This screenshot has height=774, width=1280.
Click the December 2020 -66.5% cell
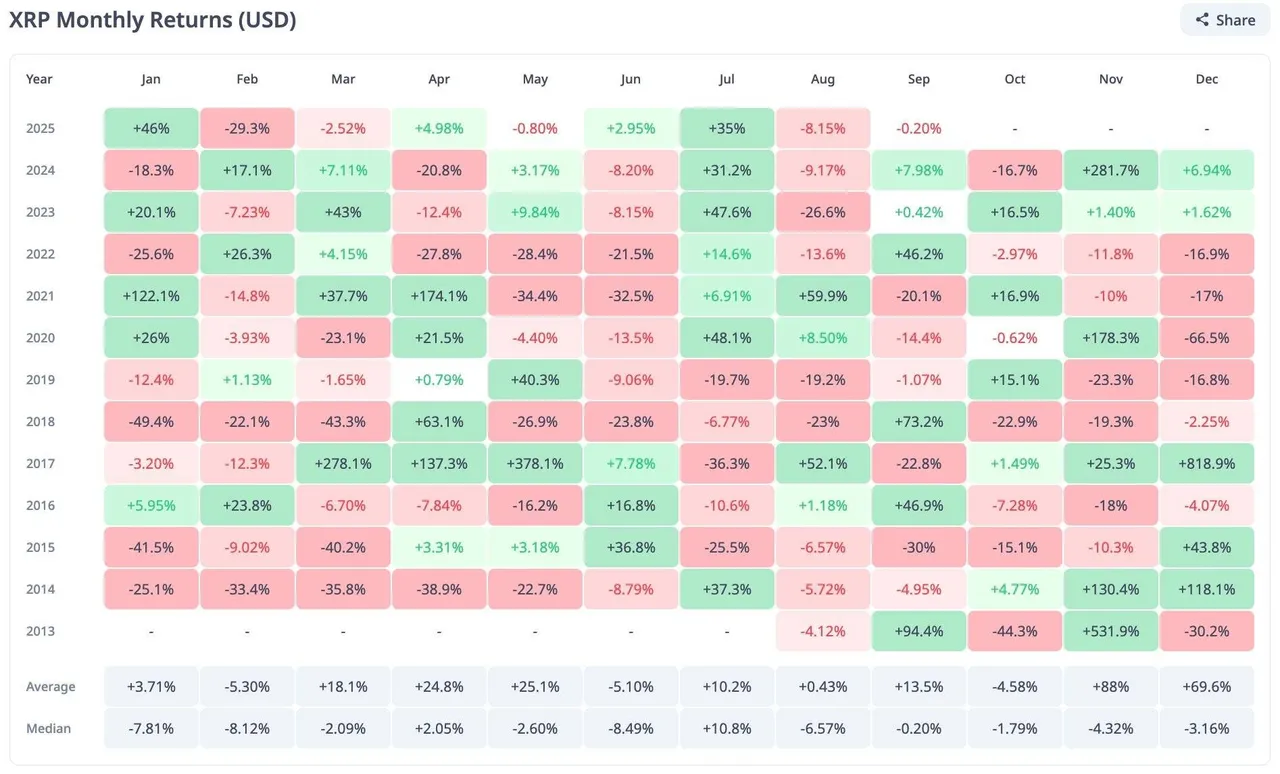[x=1207, y=338]
